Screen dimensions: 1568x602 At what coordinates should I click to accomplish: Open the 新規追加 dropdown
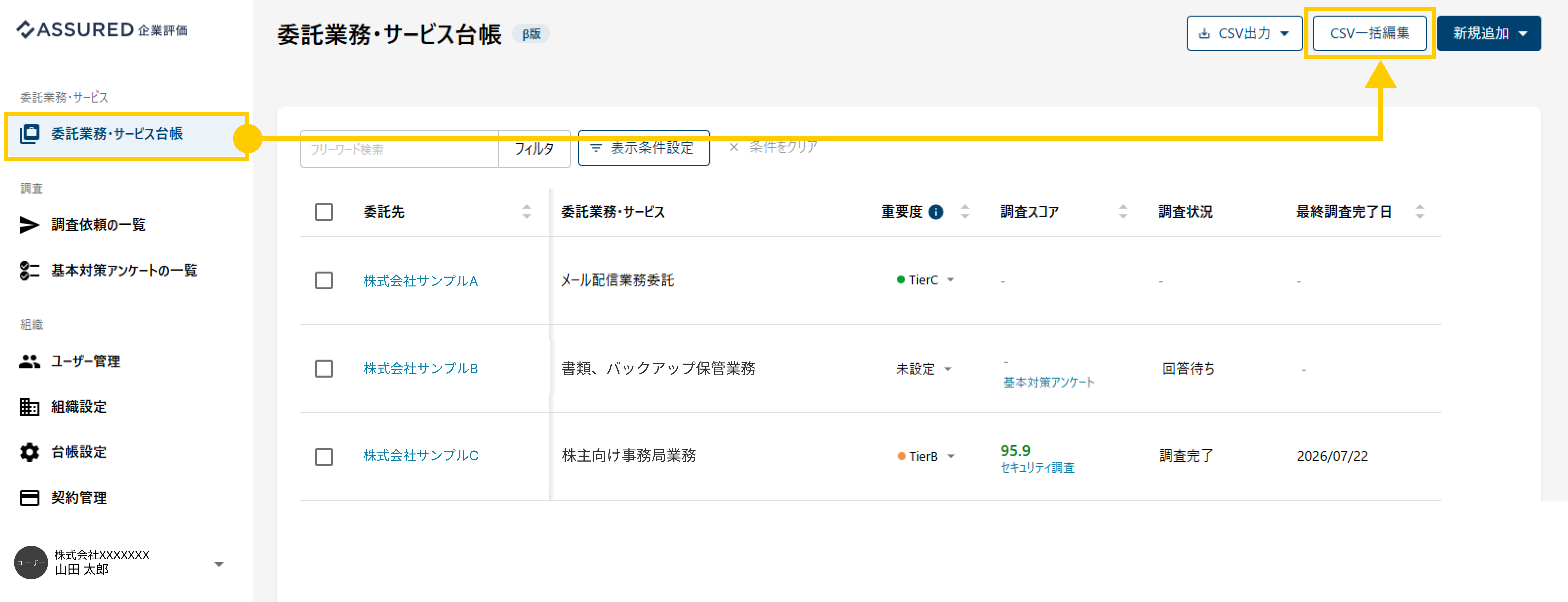click(1489, 34)
